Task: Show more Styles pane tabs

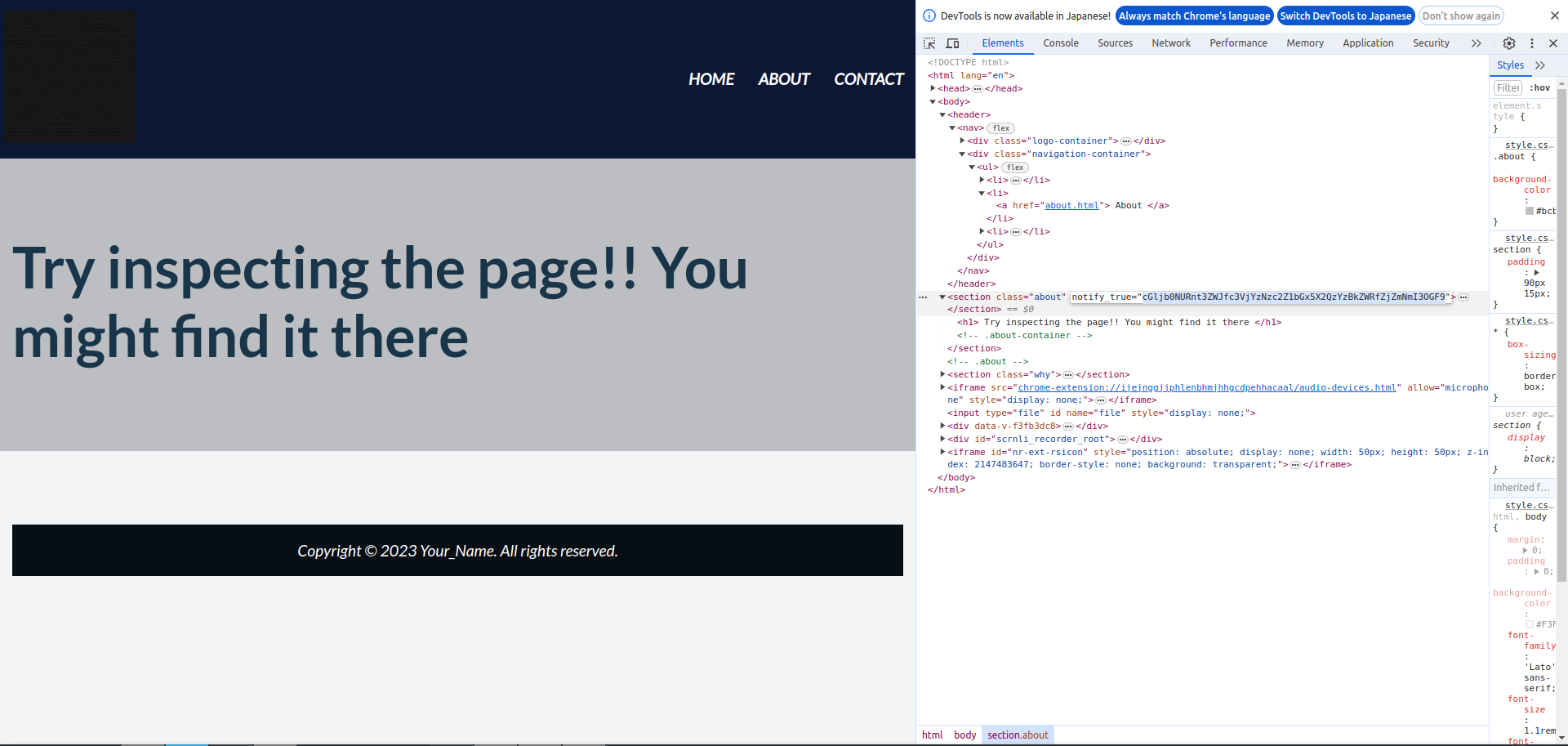Action: 1540,65
